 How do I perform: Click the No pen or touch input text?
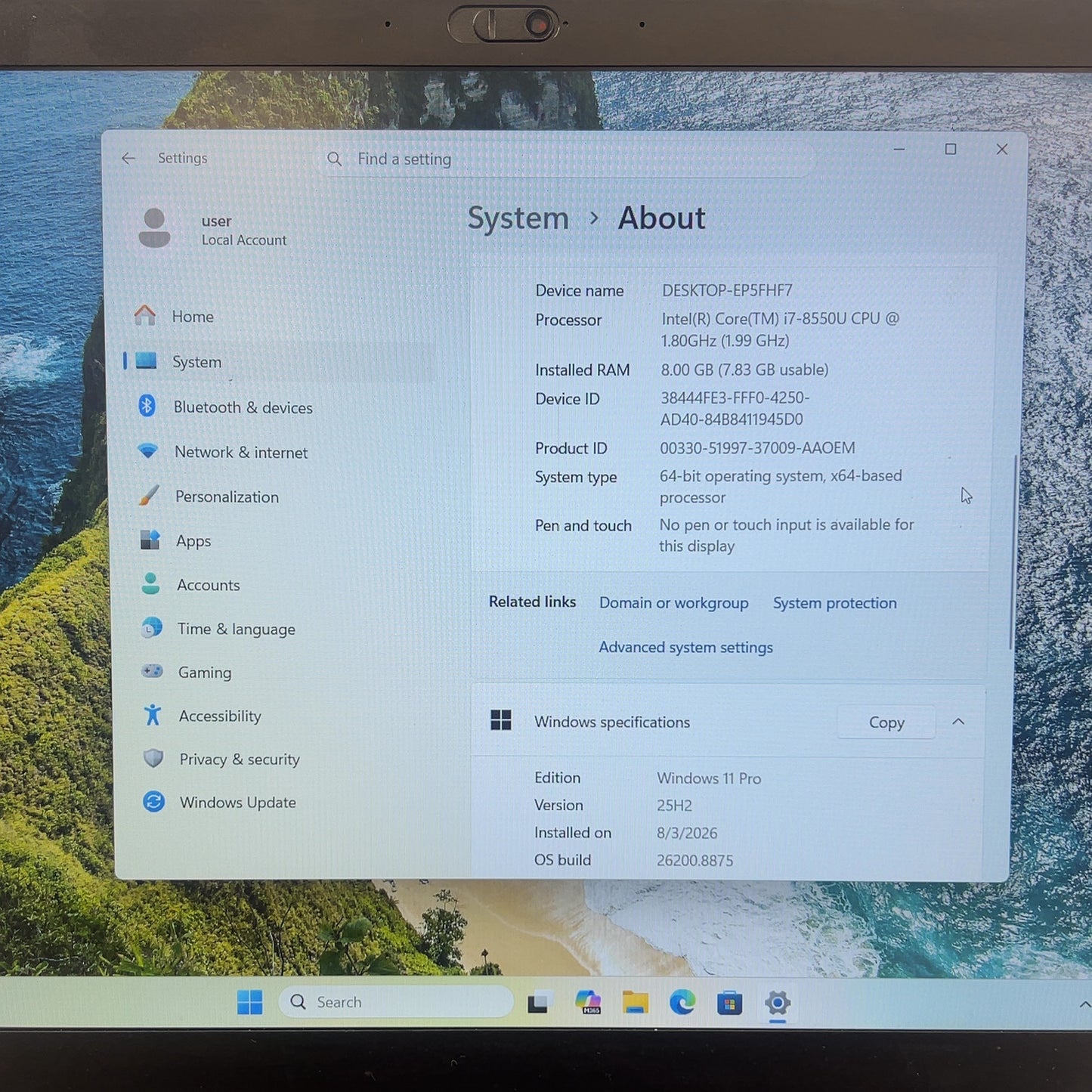[x=786, y=535]
